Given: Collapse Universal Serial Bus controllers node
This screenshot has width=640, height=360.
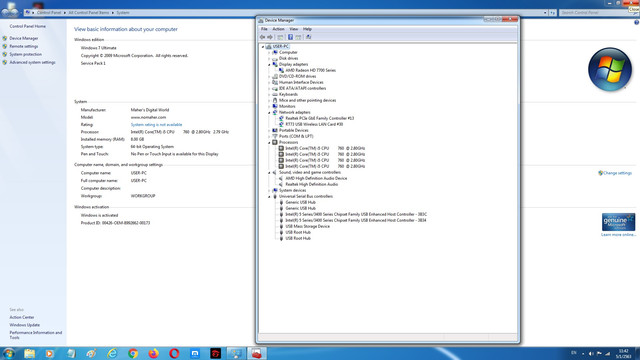Looking at the screenshot, I should coord(269,197).
